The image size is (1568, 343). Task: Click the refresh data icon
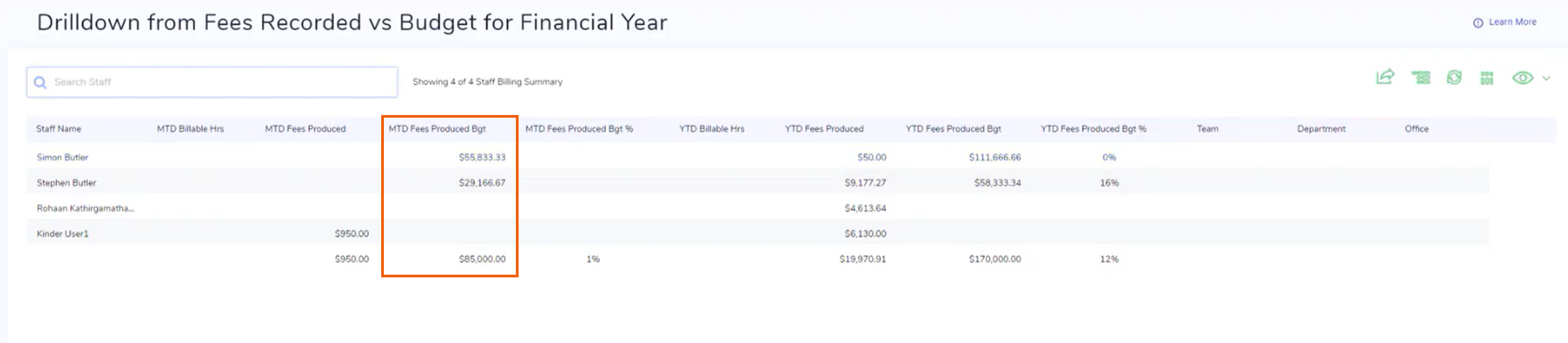tap(1454, 78)
